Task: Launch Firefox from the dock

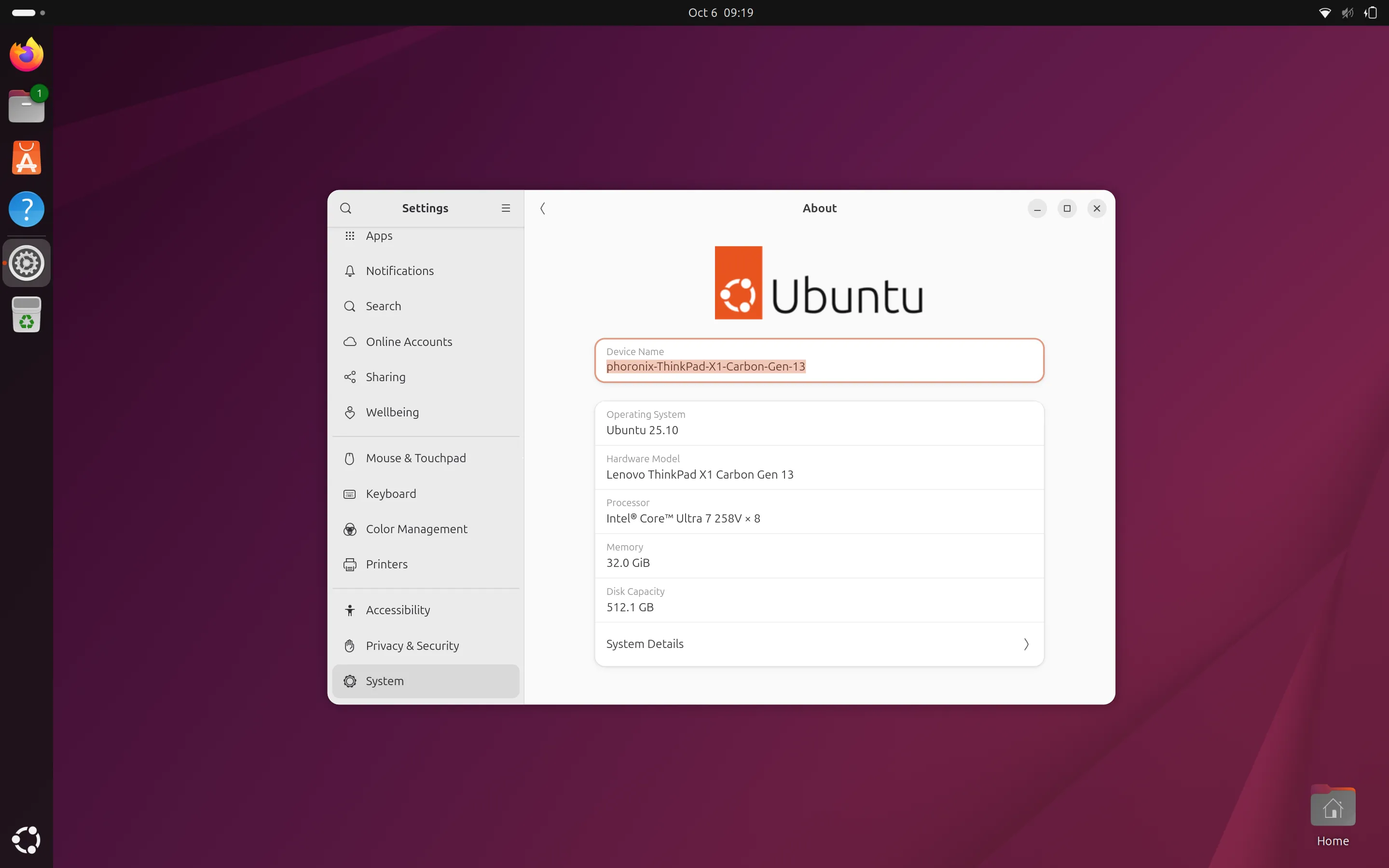Action: pos(26,54)
